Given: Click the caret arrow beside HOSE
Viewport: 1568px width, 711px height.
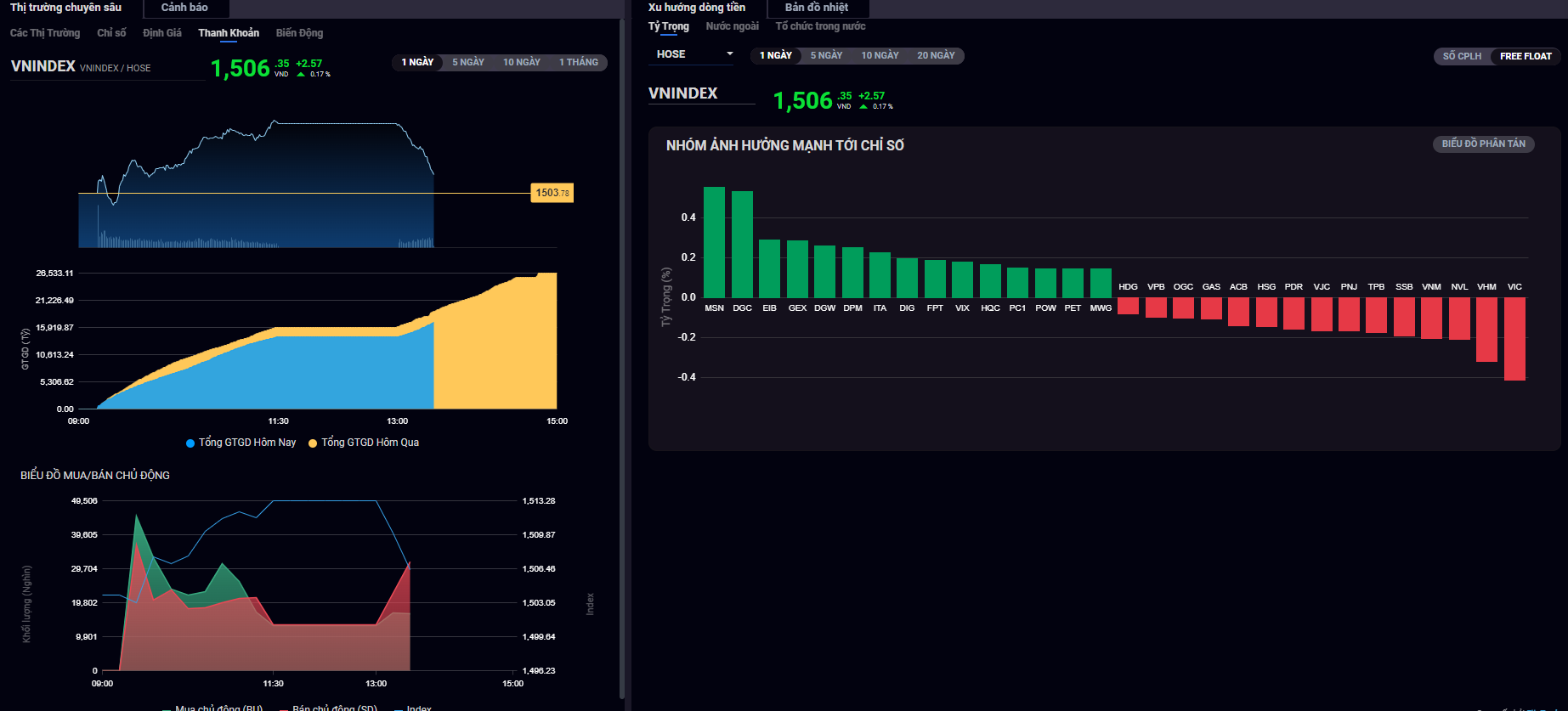Looking at the screenshot, I should click(x=730, y=54).
